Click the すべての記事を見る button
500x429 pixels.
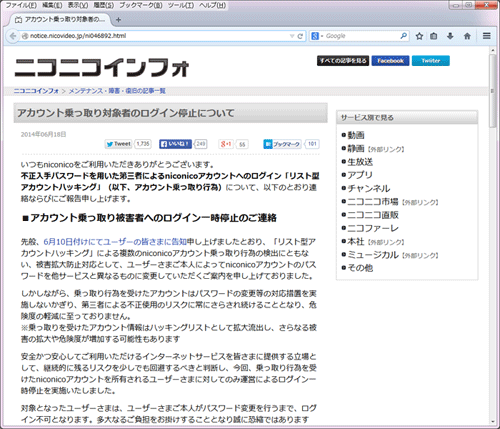coord(343,61)
